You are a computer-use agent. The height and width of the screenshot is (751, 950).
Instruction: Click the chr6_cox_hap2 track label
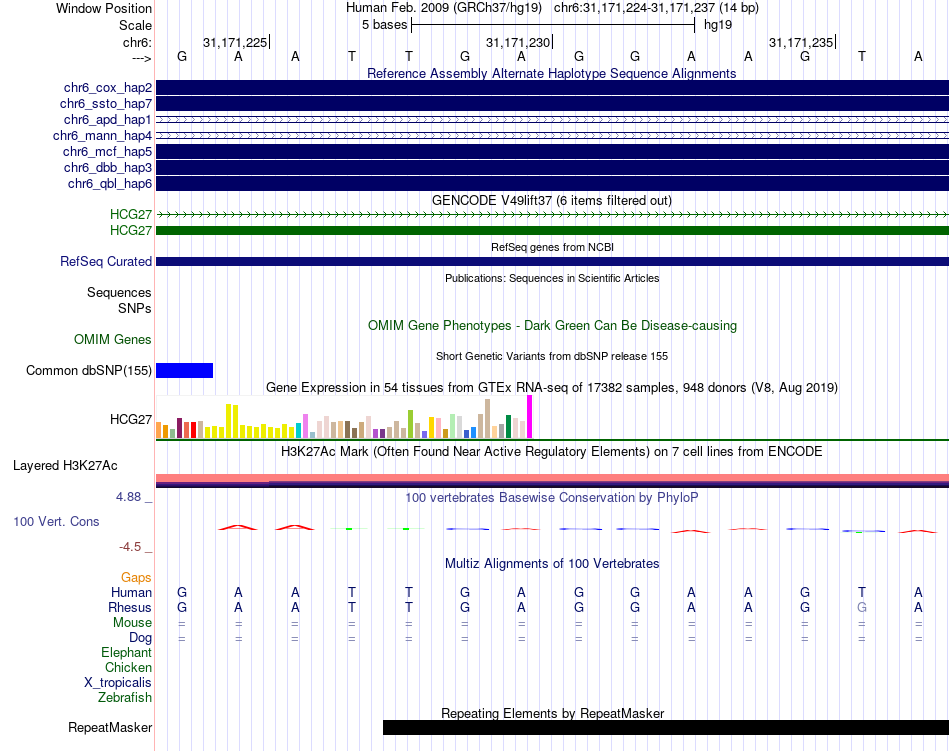(108, 88)
